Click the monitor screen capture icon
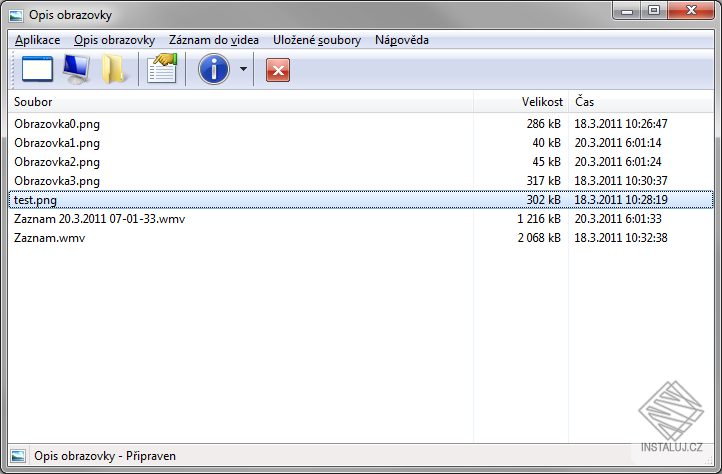Image resolution: width=722 pixels, height=474 pixels. pyautogui.click(x=76, y=69)
